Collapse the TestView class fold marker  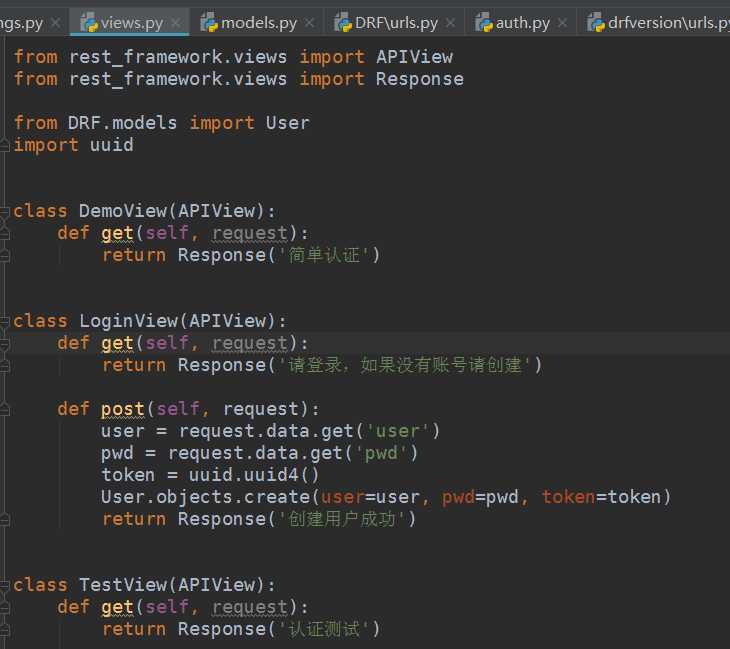pos(5,585)
